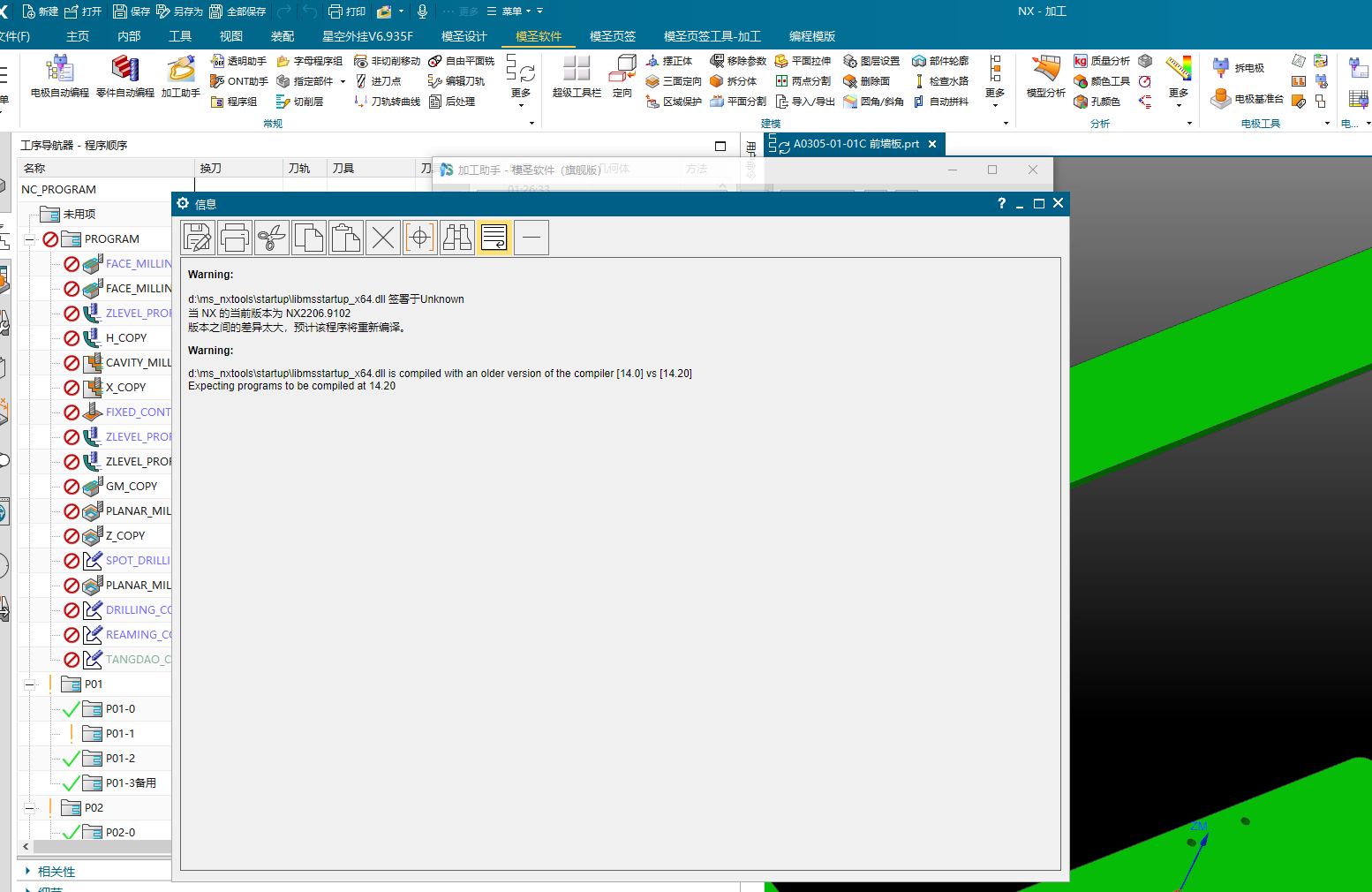Screen dimensions: 1372x892
Task: Click the 名称 column header
Action: tap(106, 168)
